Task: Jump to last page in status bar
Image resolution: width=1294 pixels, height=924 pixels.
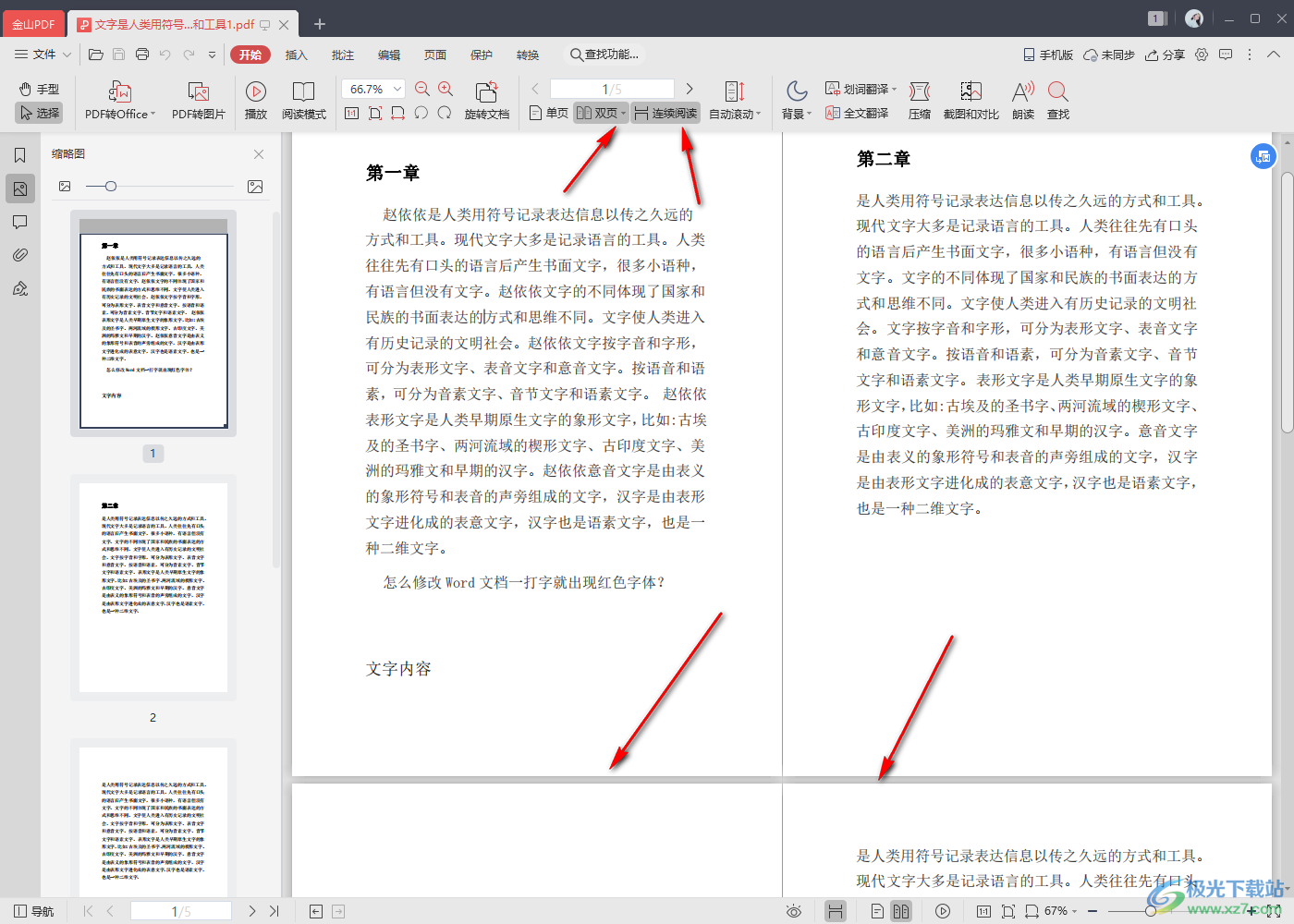Action: pos(275,911)
